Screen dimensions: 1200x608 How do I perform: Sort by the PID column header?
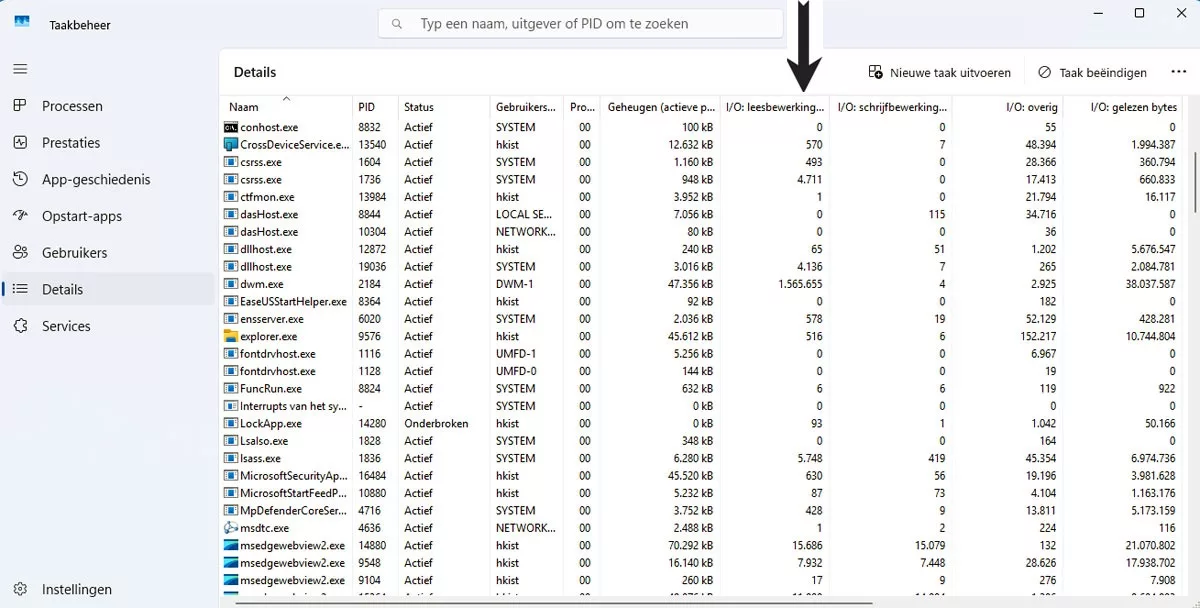pos(375,107)
